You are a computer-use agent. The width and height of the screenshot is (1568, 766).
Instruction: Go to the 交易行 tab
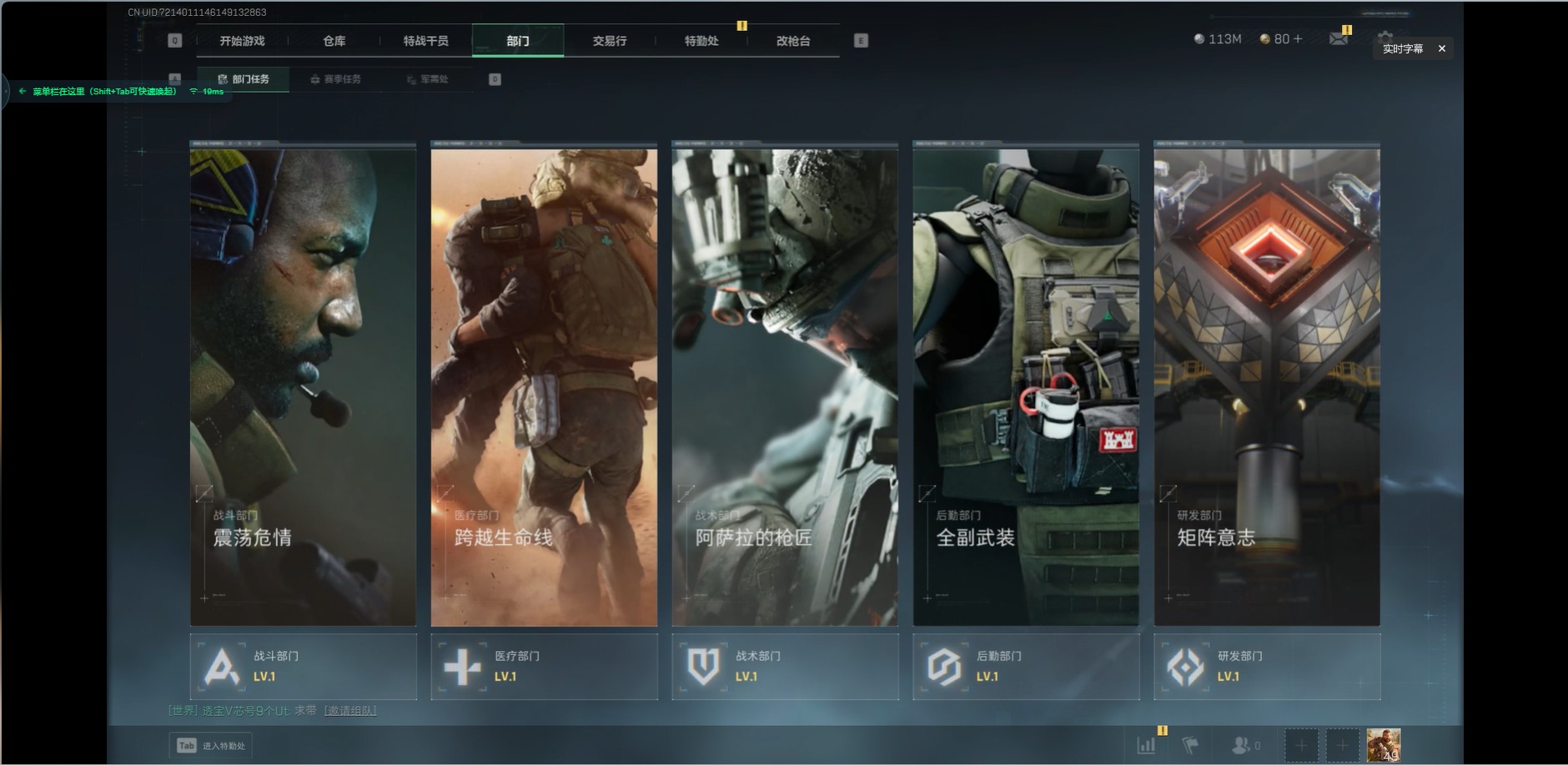tap(610, 41)
